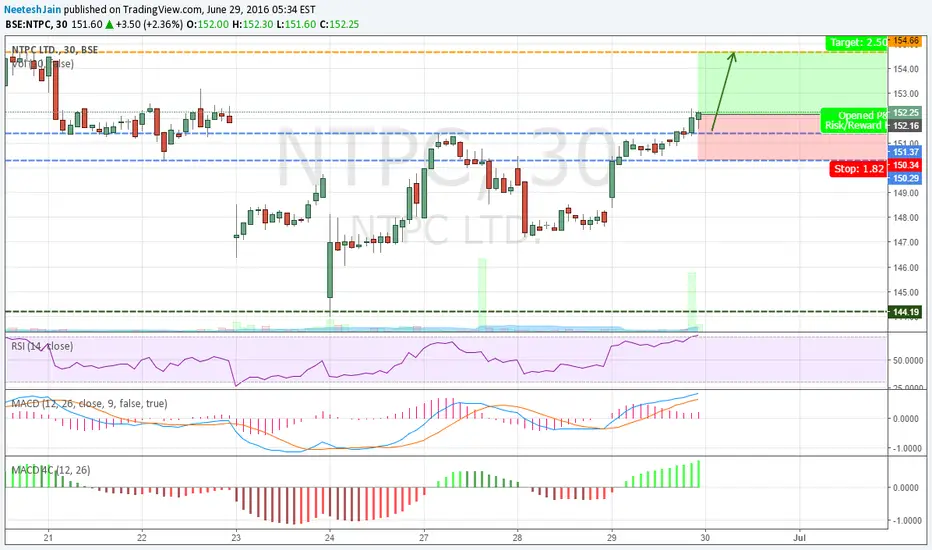This screenshot has height=550, width=932.
Task: Click the C:152.25 close value
Action: pyautogui.click(x=339, y=24)
